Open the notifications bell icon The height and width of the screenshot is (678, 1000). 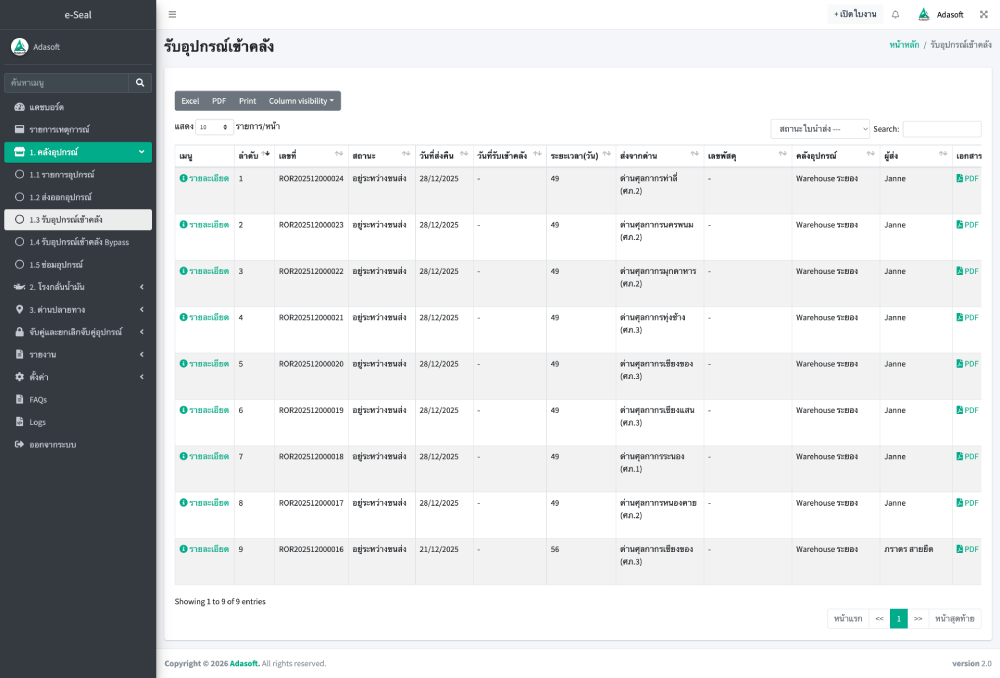[895, 14]
